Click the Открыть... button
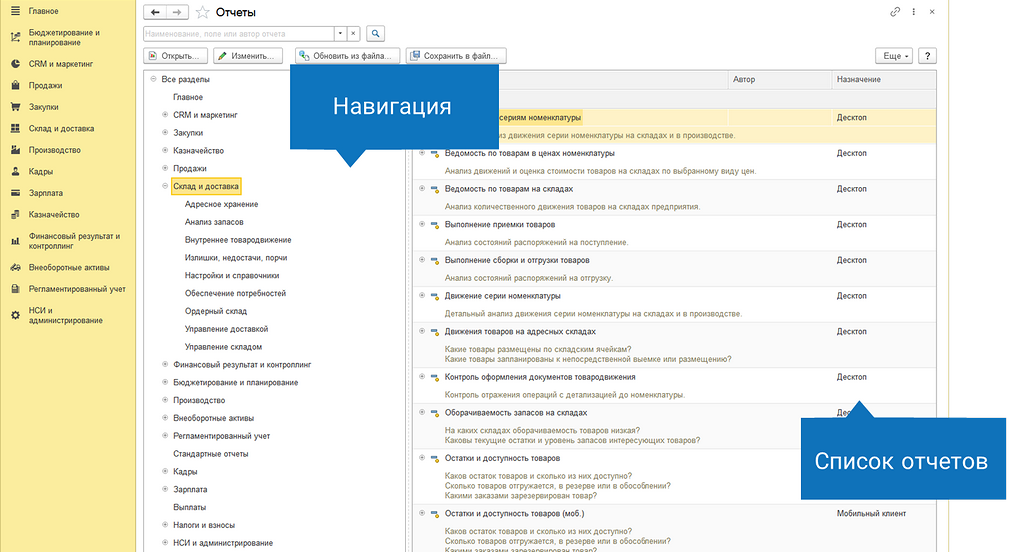The image size is (1024, 552). click(x=176, y=56)
